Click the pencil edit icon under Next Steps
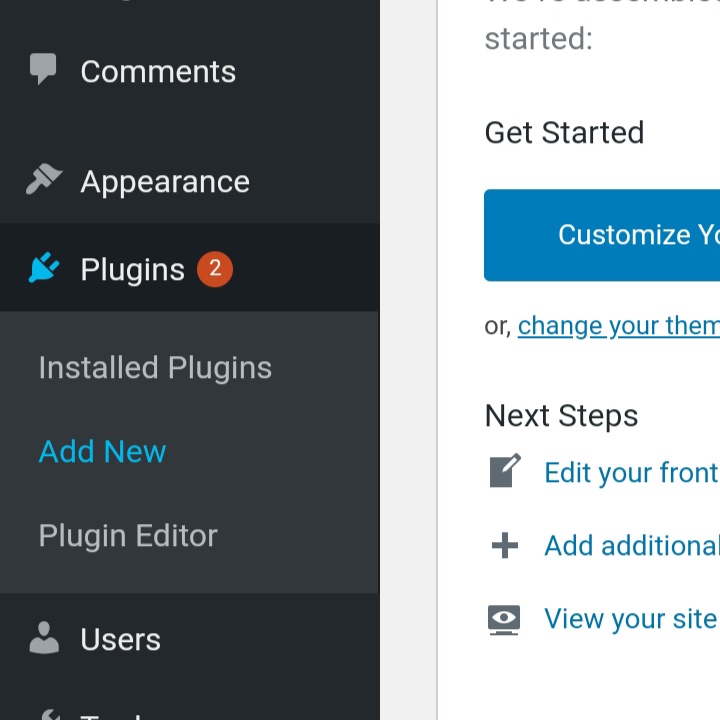The width and height of the screenshot is (720, 720). pos(505,471)
